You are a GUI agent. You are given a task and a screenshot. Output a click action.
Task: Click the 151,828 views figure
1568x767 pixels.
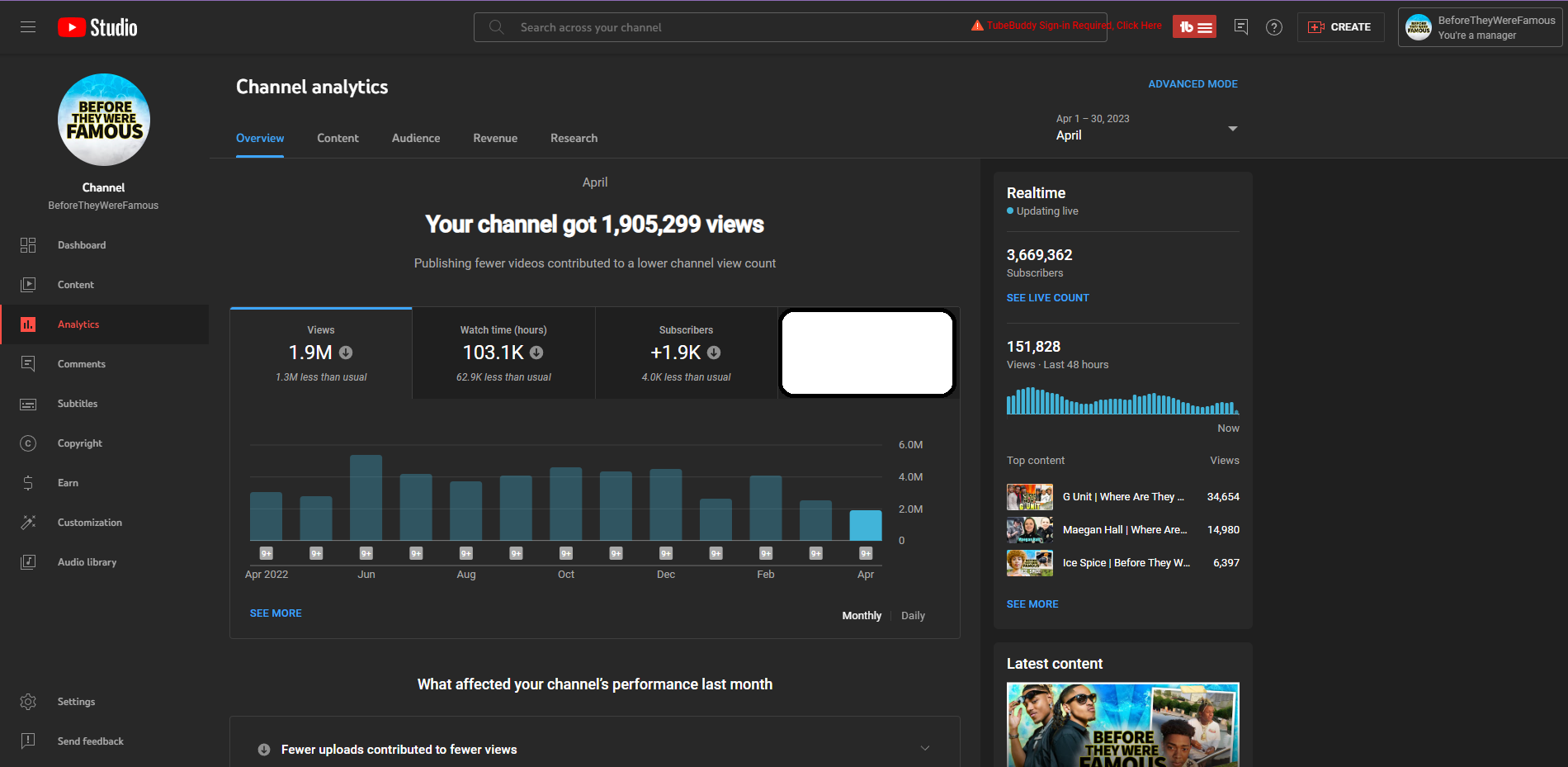[x=1033, y=347]
